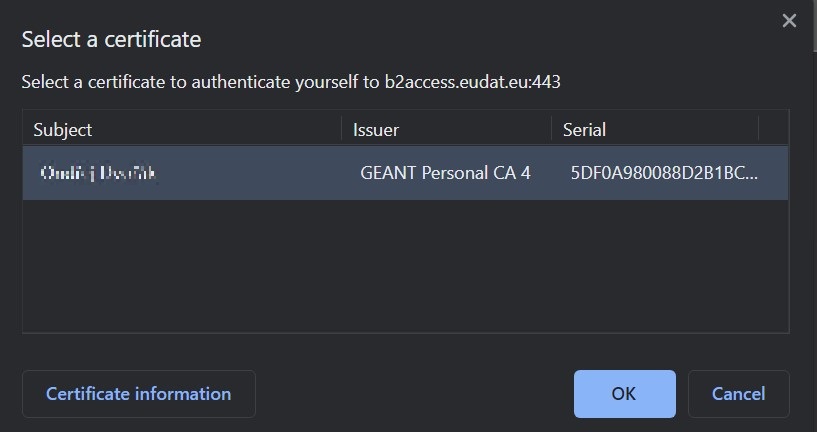The image size is (817, 432).
Task: Click the divider between Issuer and Serial headers
Action: [x=551, y=130]
